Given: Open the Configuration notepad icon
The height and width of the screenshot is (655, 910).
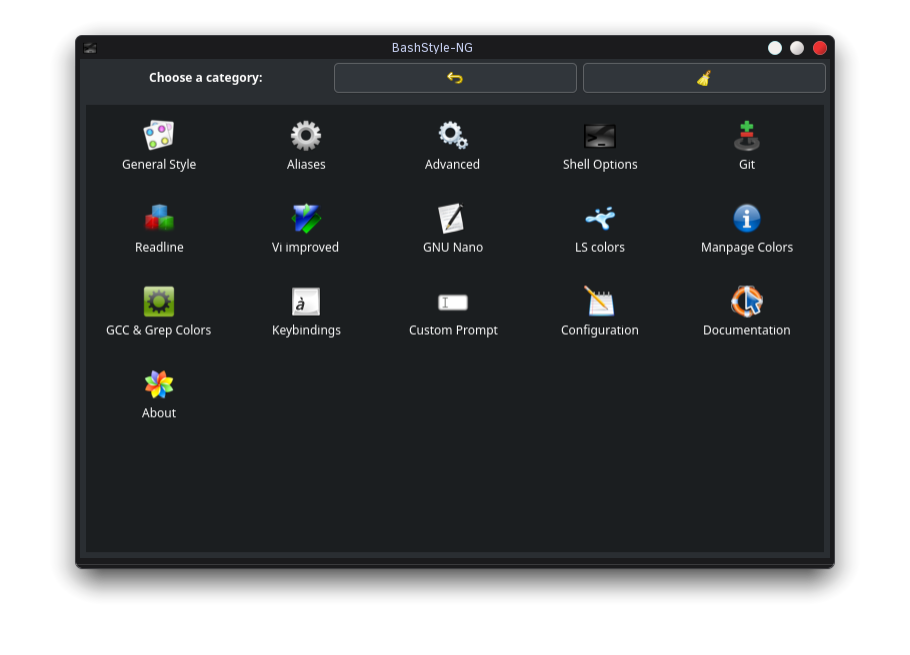Looking at the screenshot, I should [600, 301].
